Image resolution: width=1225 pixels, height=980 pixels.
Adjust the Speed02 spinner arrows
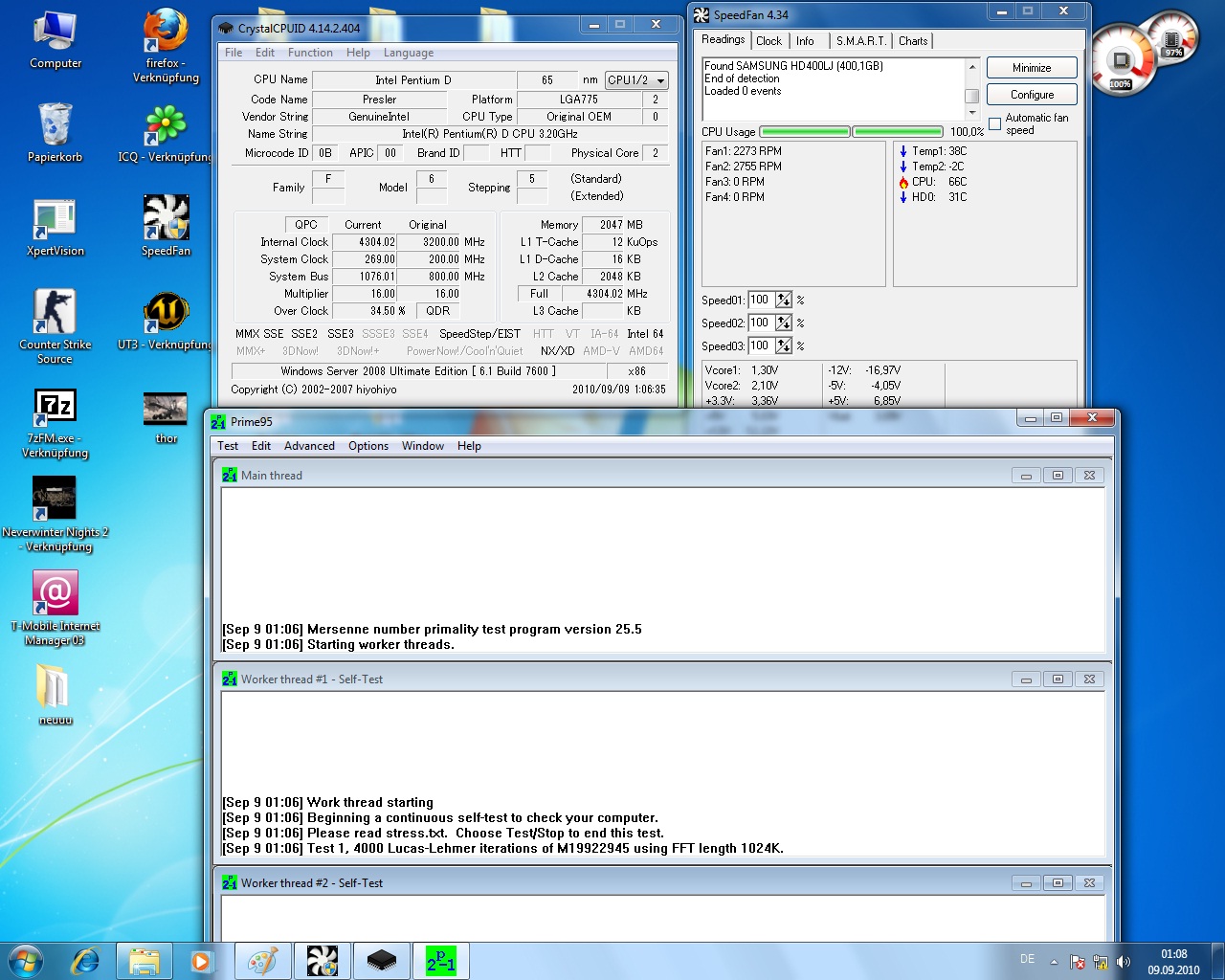pyautogui.click(x=784, y=323)
